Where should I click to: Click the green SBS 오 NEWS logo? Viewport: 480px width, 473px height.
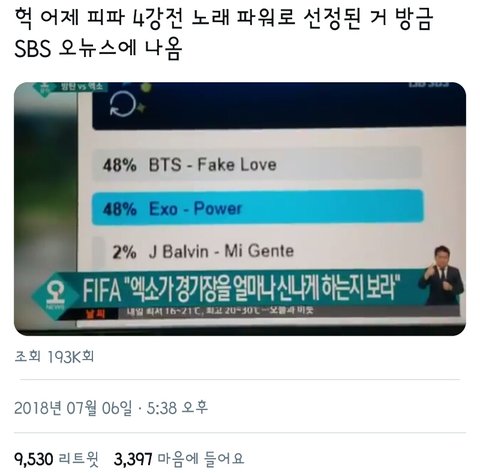coord(55,294)
